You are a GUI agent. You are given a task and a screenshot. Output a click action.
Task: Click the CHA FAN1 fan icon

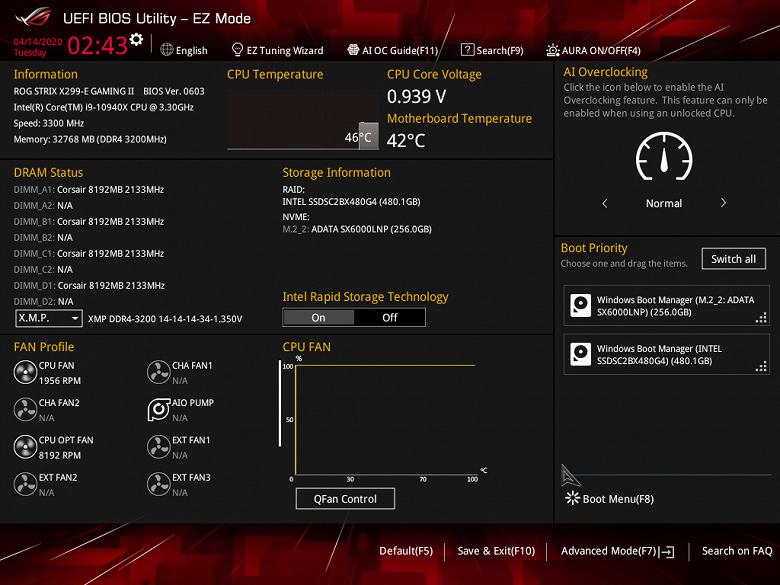coord(159,372)
